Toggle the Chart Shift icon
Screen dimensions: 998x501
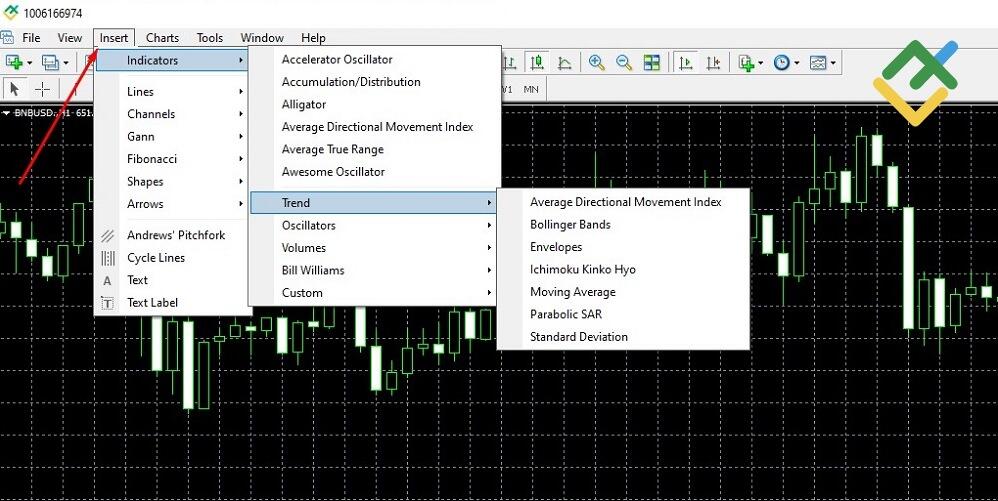pyautogui.click(x=713, y=62)
